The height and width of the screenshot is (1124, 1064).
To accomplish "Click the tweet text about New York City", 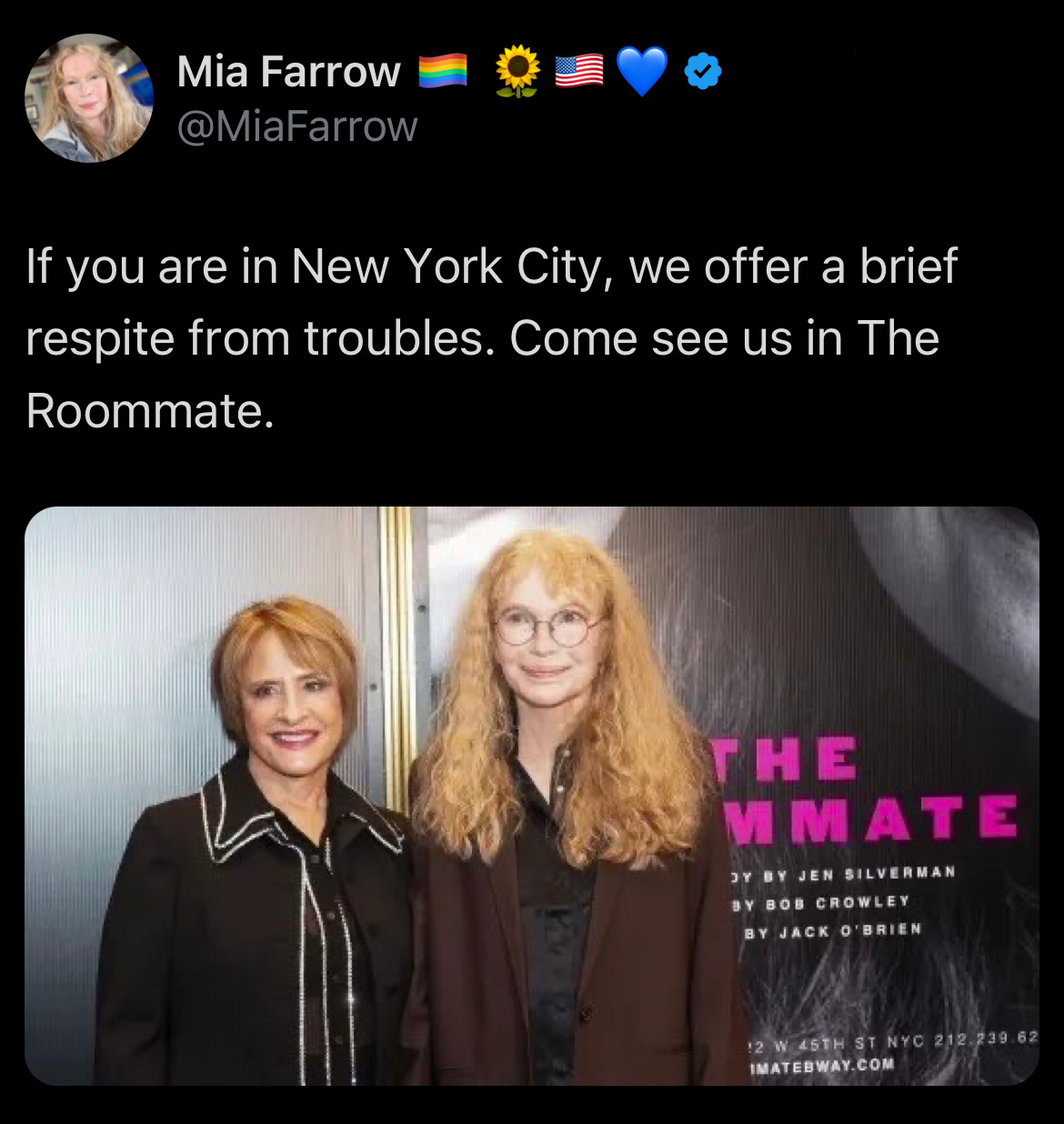I will [491, 338].
